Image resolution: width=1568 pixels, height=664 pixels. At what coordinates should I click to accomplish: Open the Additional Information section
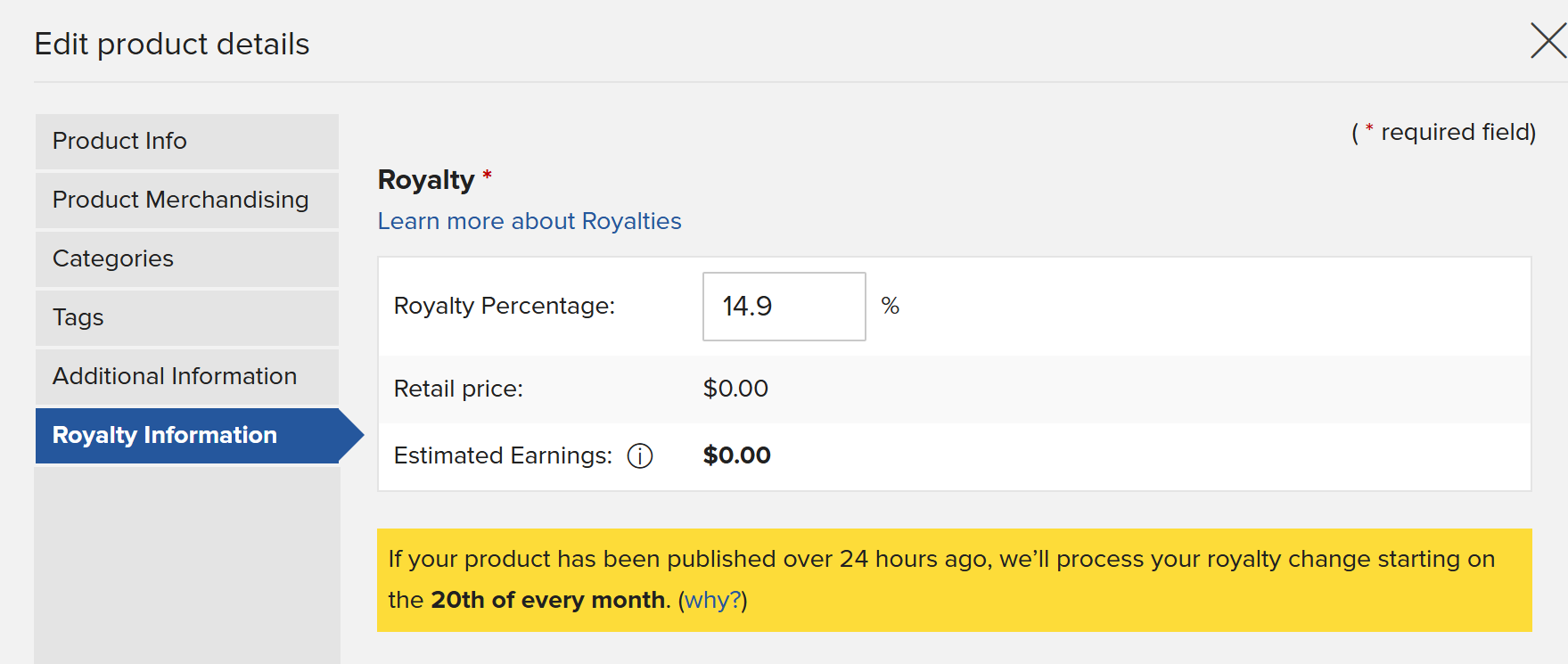pyautogui.click(x=187, y=376)
